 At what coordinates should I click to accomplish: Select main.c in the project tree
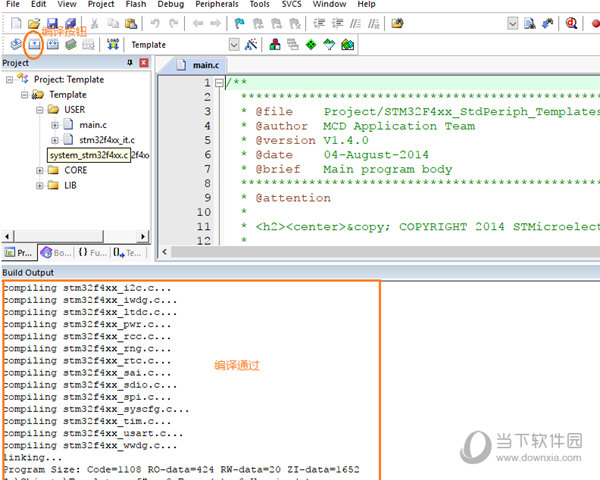point(93,125)
